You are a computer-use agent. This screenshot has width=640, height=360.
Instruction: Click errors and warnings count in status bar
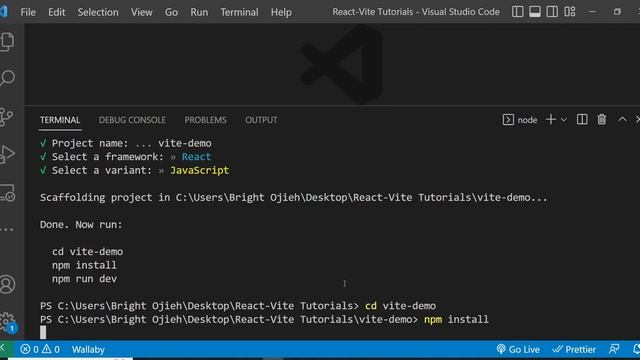point(40,349)
